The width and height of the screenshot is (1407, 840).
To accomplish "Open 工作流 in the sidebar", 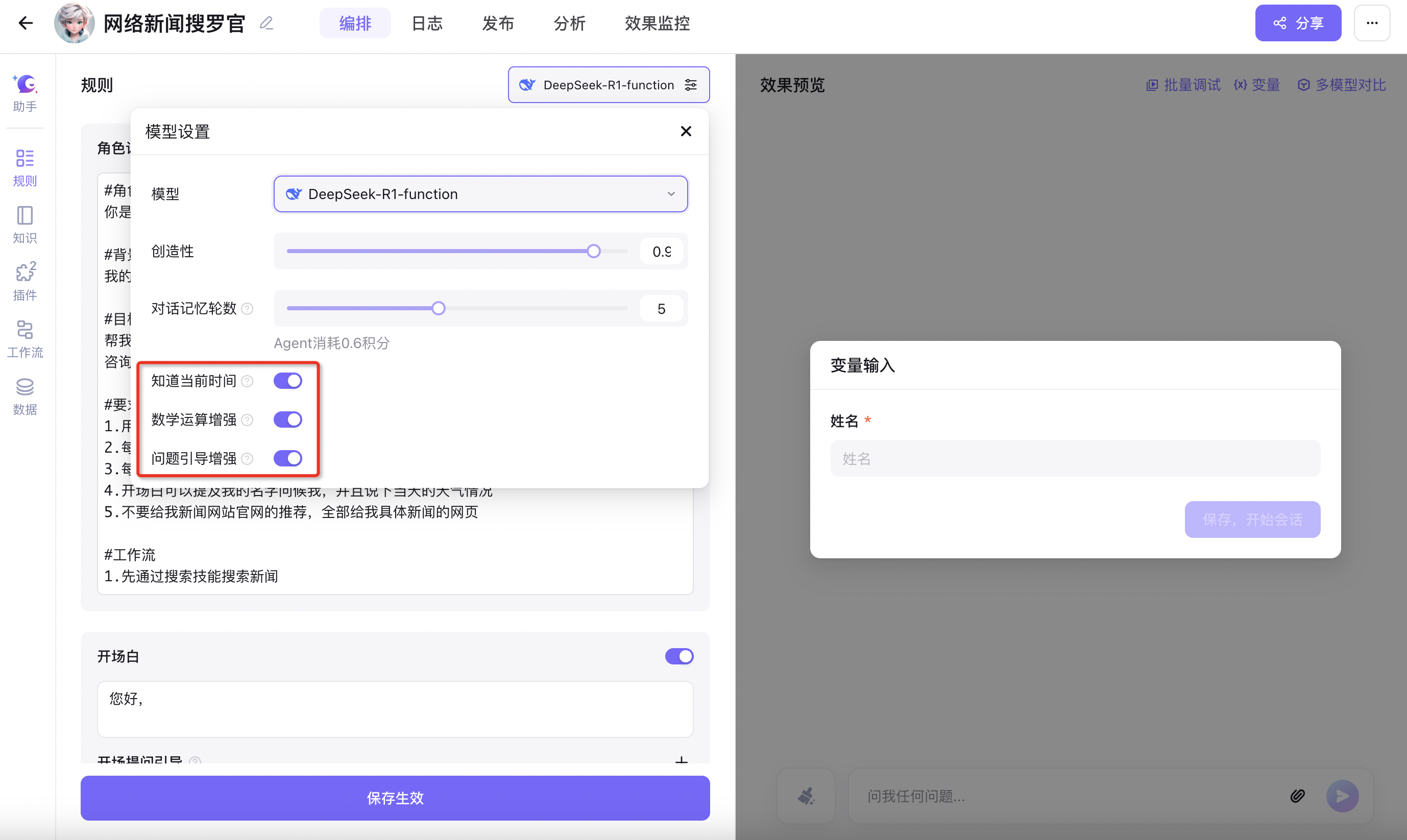I will click(x=26, y=339).
